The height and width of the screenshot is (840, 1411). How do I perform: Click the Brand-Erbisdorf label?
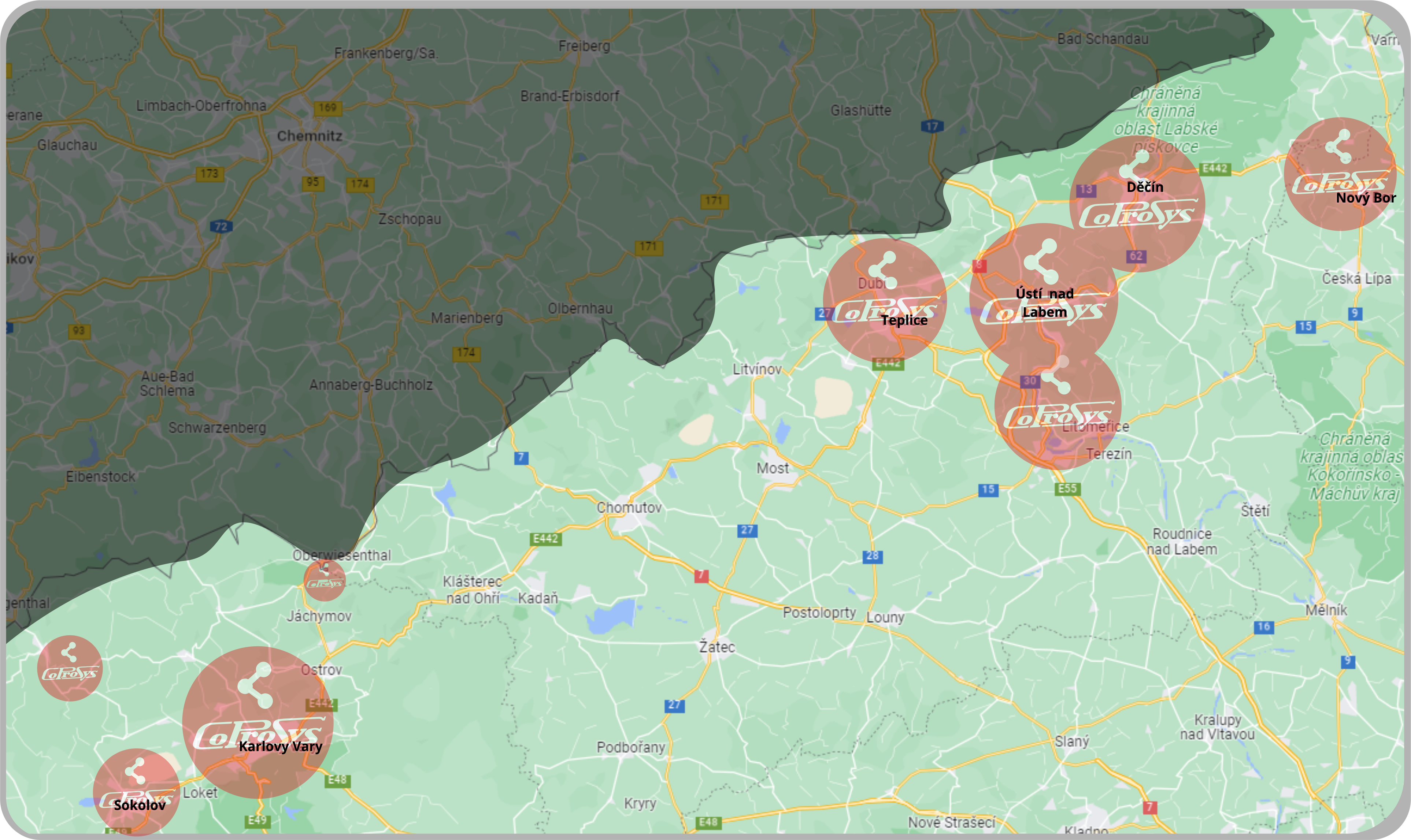click(570, 96)
